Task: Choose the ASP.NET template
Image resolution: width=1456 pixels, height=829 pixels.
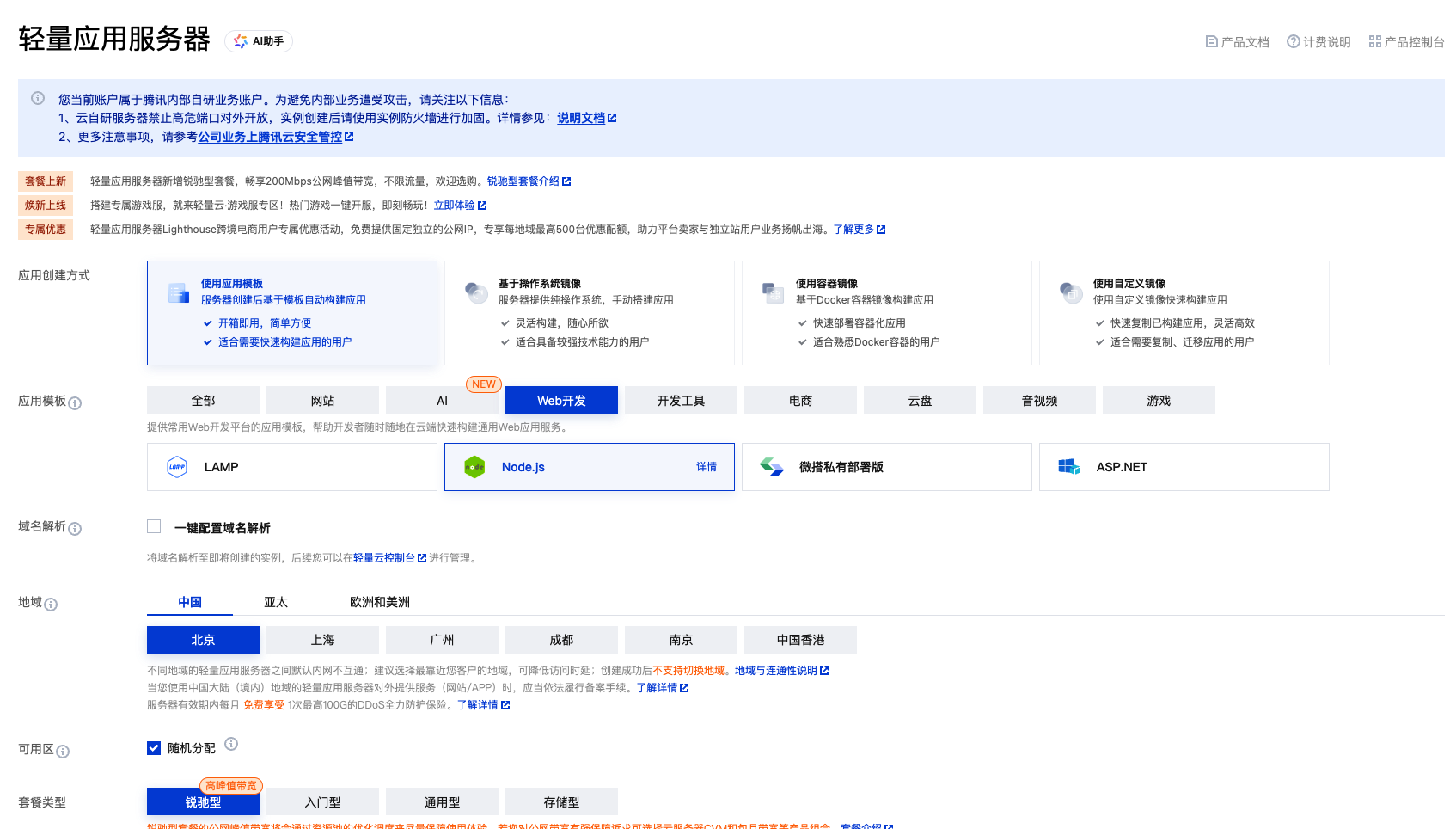Action: click(1184, 467)
